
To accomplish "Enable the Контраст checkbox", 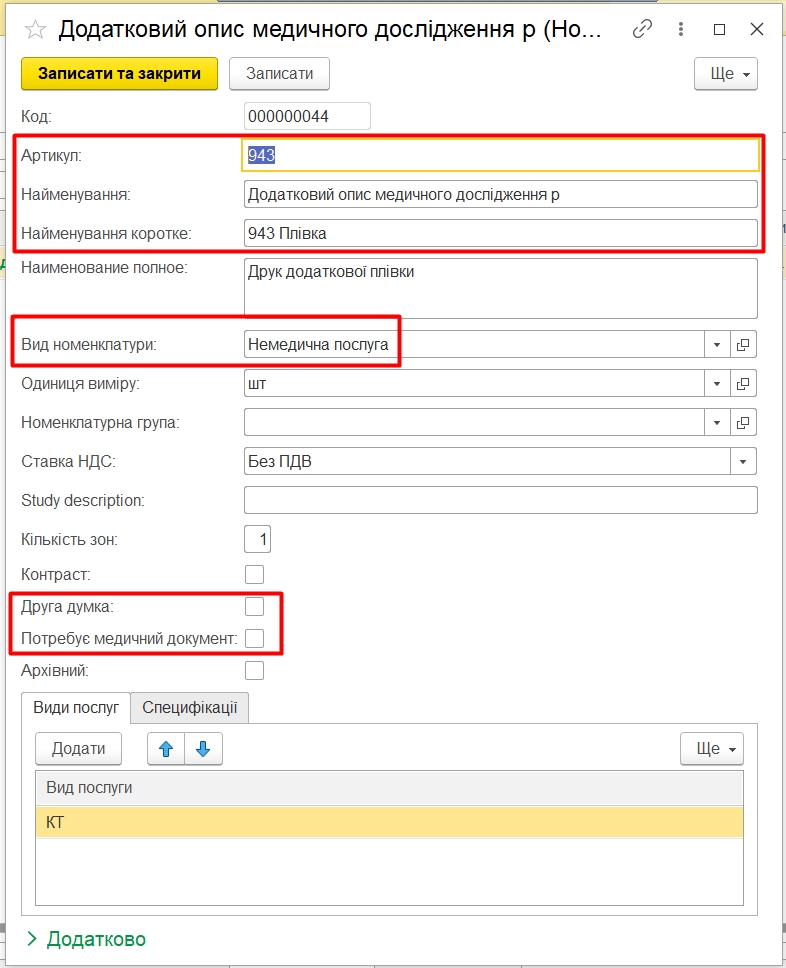I will coord(255,574).
